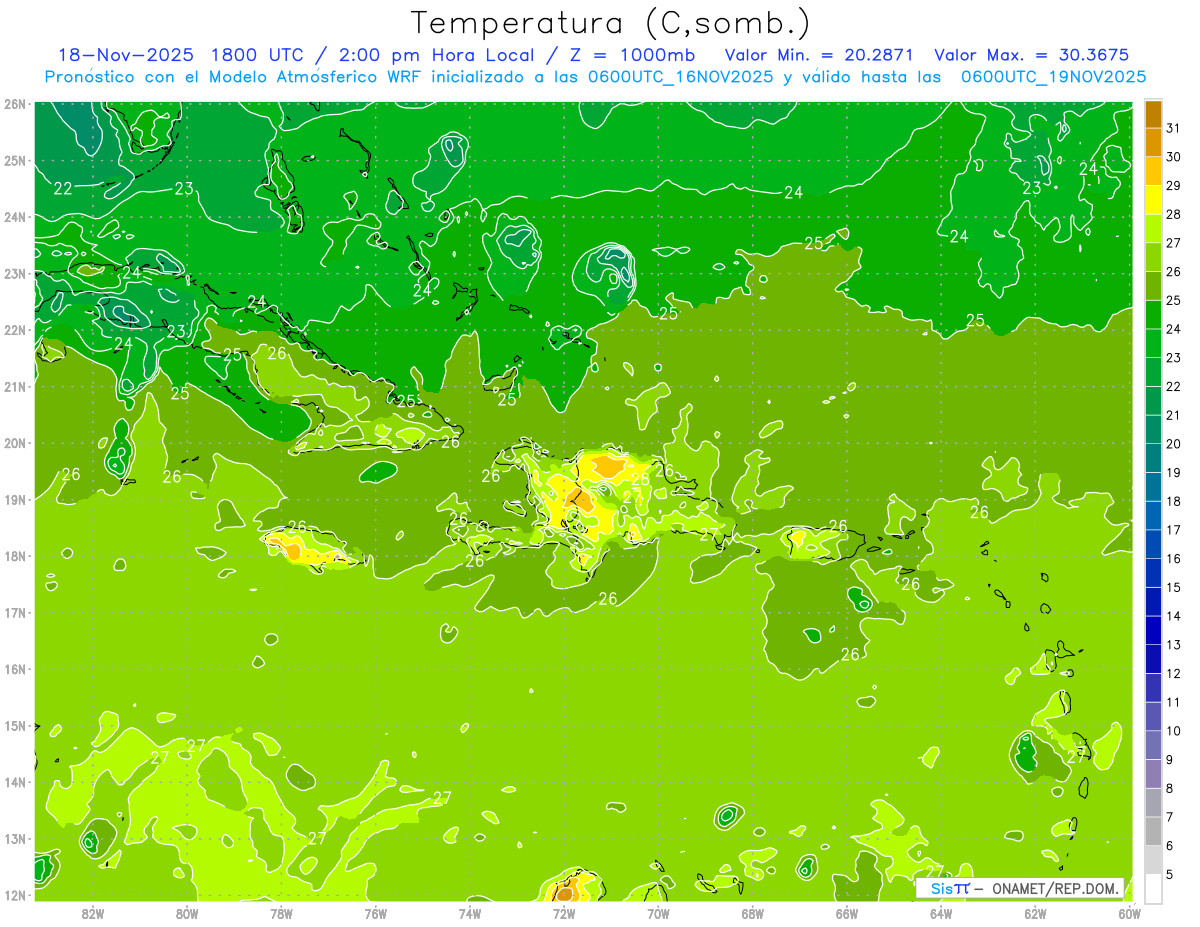Viewport: 1200px width, 927px height.
Task: Click the "78W" longitude axis label
Action: 281,913
